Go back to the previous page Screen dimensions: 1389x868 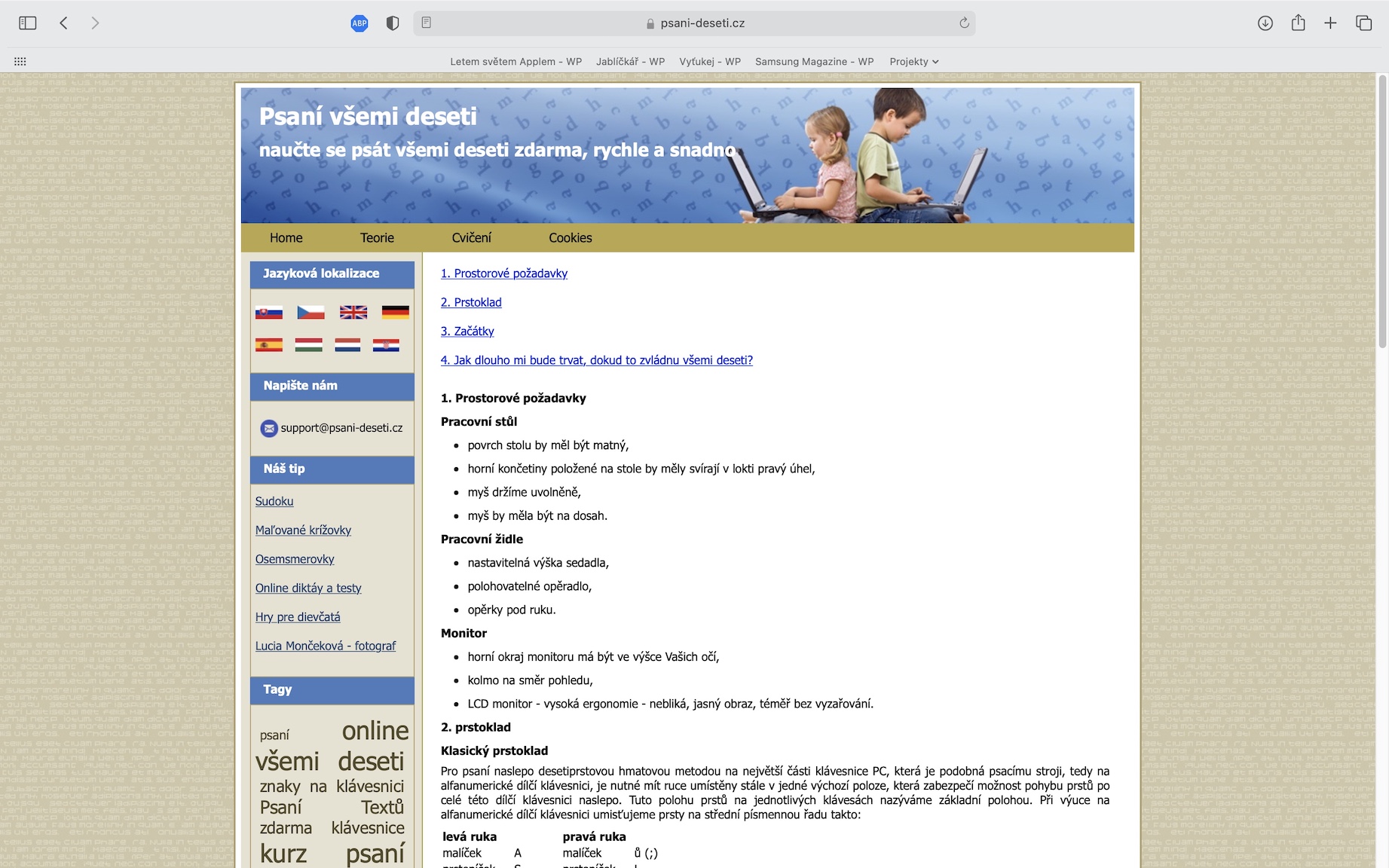(x=64, y=23)
